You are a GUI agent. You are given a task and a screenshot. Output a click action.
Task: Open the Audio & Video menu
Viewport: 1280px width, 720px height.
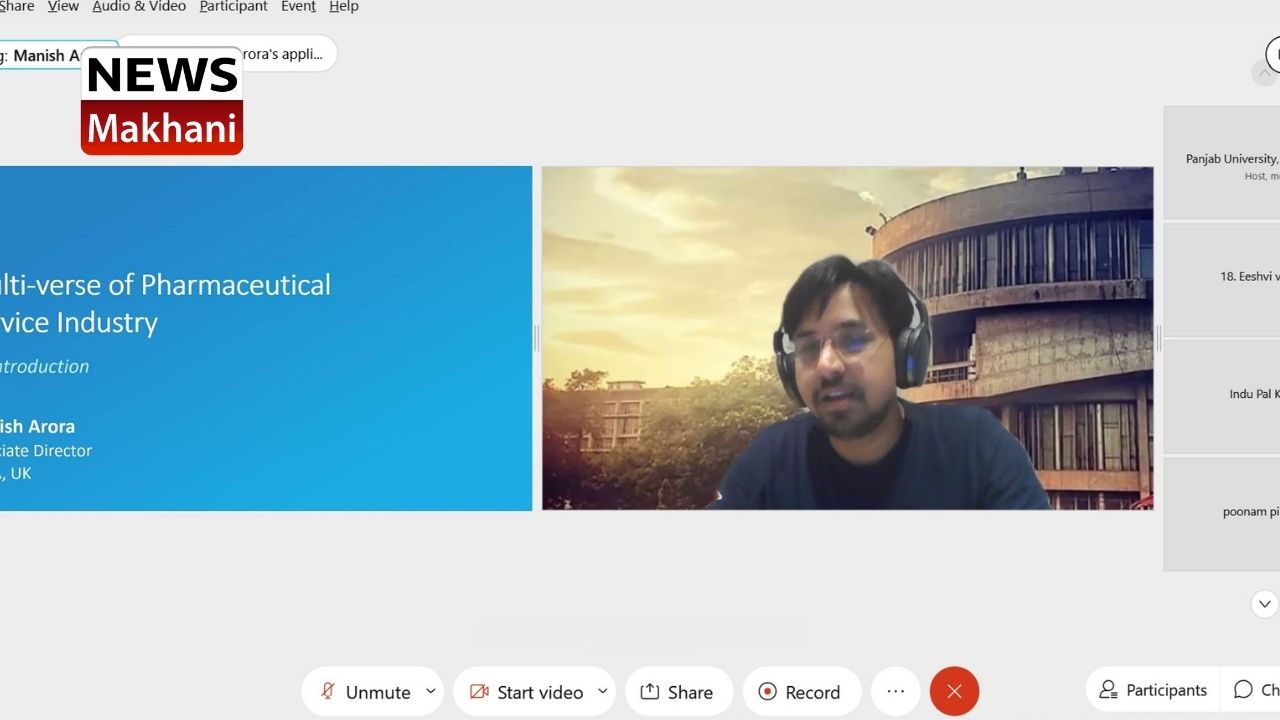(x=139, y=7)
